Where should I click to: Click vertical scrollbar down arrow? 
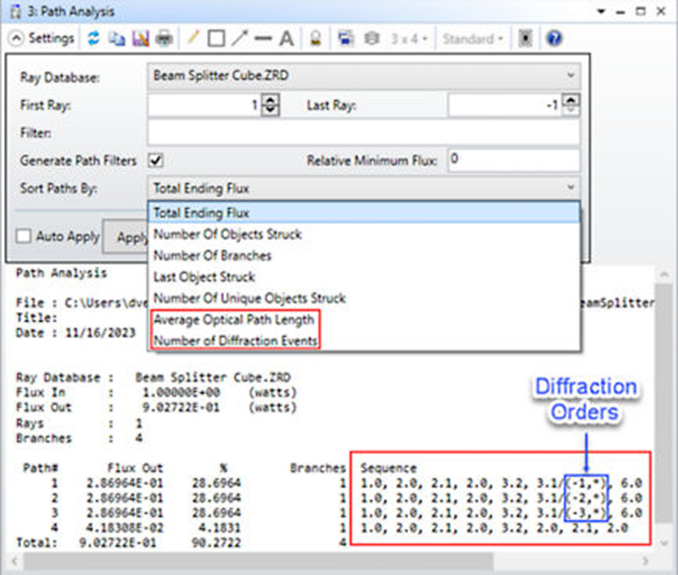(664, 543)
